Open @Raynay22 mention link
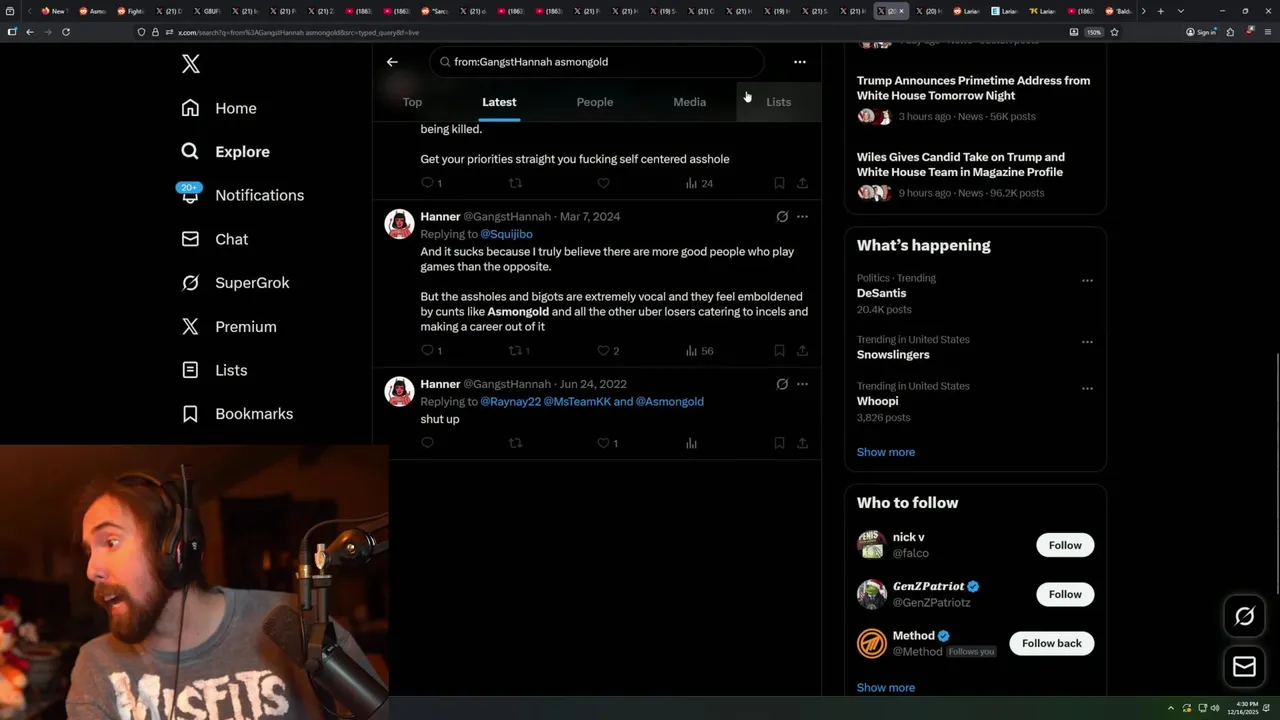1280x720 pixels. click(x=511, y=402)
